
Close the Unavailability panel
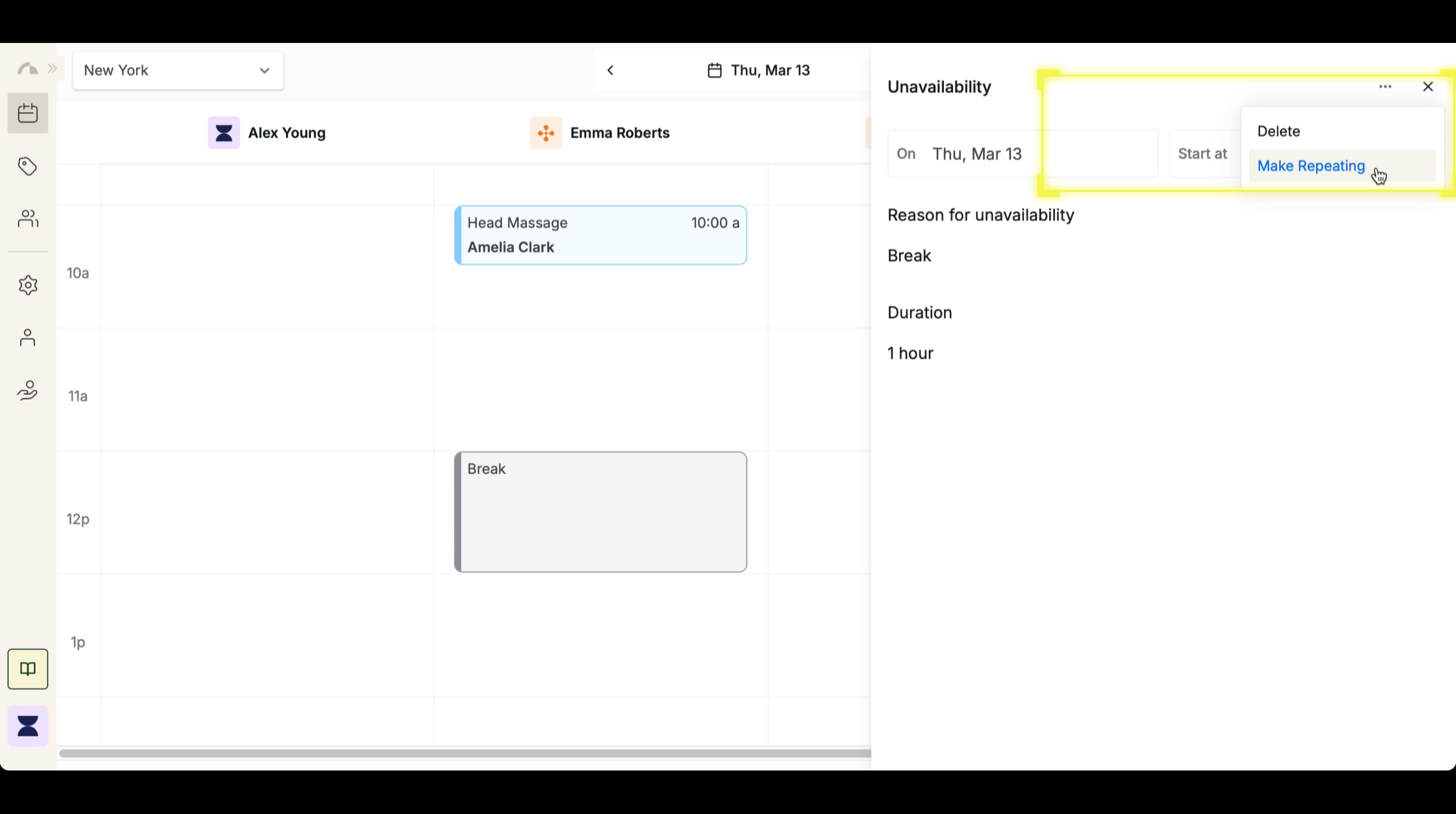1428,86
